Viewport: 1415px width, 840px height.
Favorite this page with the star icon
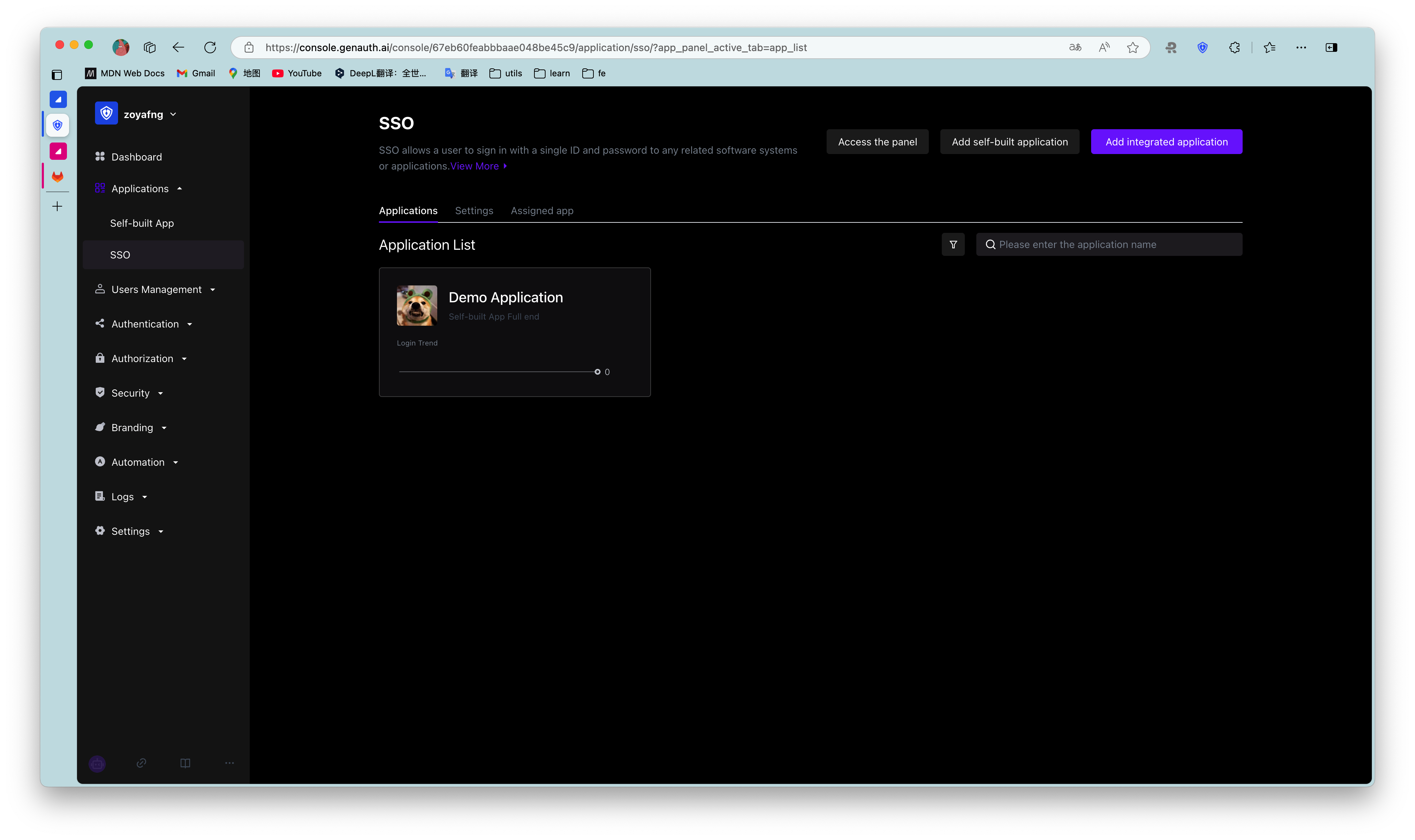1133,48
